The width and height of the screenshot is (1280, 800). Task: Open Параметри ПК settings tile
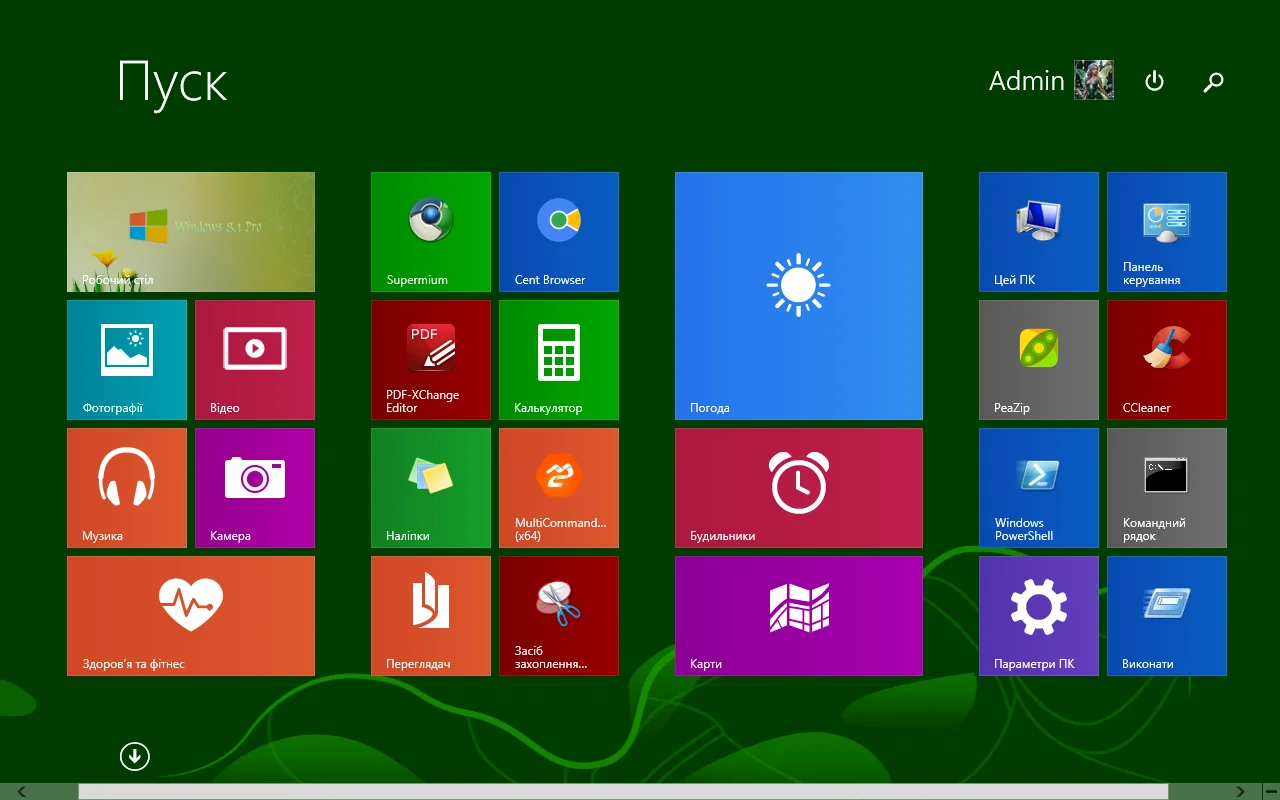tap(1038, 615)
